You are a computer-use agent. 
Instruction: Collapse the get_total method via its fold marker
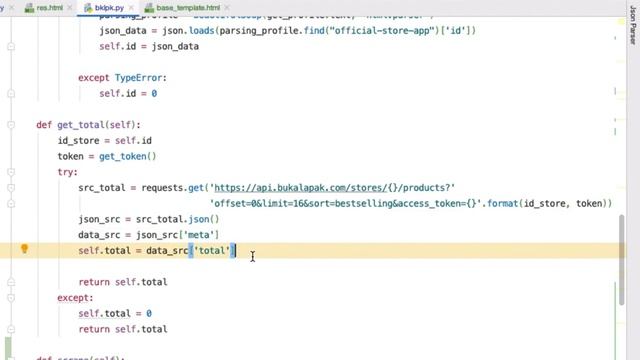11,125
